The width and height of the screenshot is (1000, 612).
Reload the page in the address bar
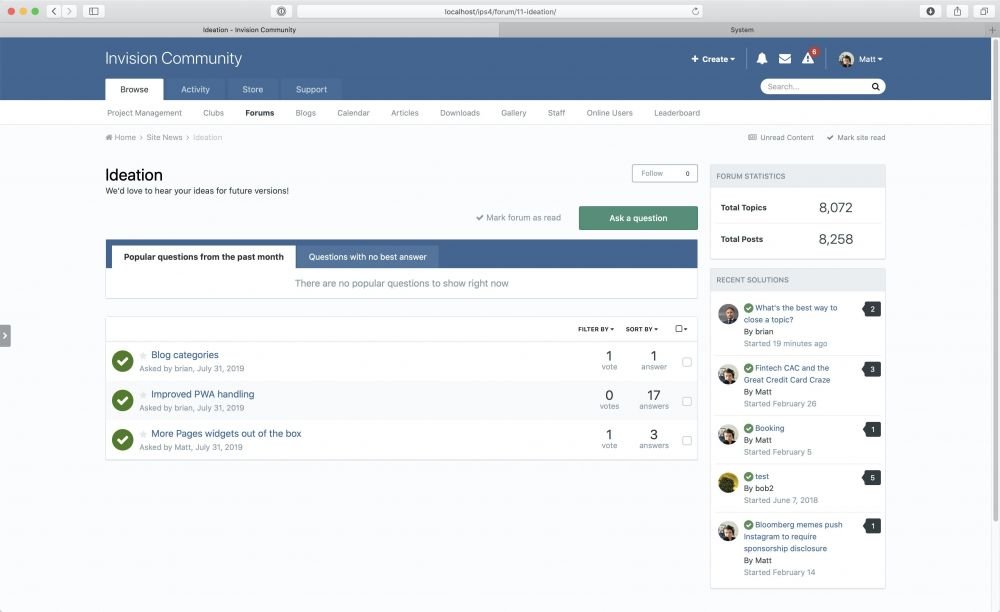[x=695, y=11]
